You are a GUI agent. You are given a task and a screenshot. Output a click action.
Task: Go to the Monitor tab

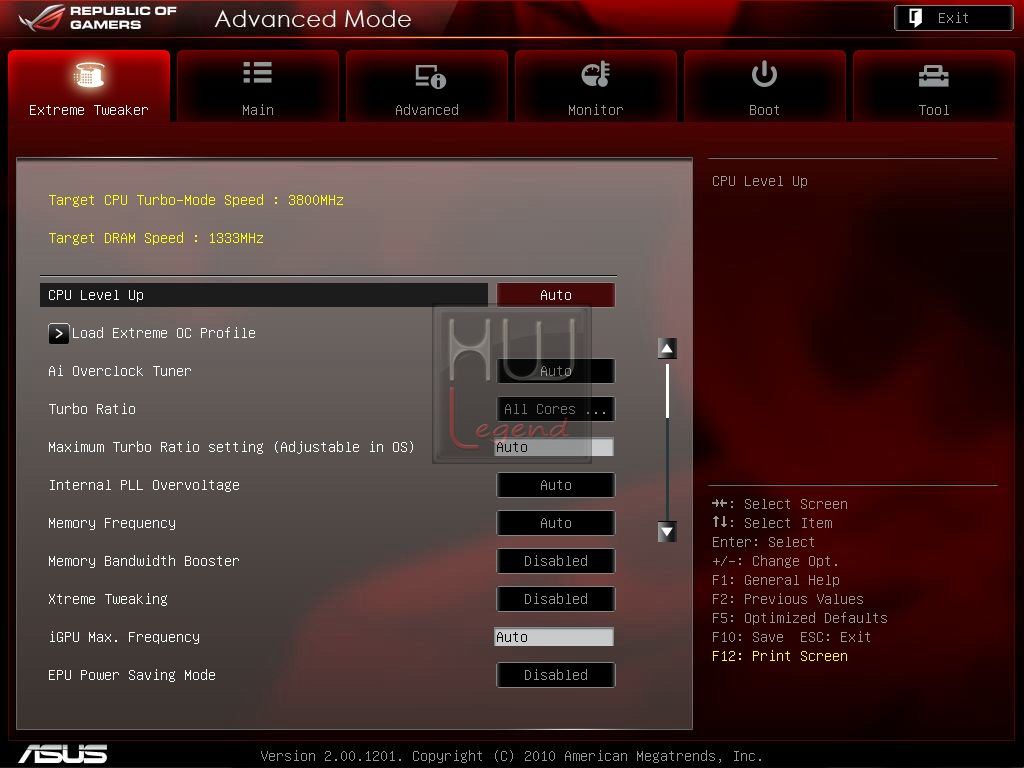(x=596, y=86)
